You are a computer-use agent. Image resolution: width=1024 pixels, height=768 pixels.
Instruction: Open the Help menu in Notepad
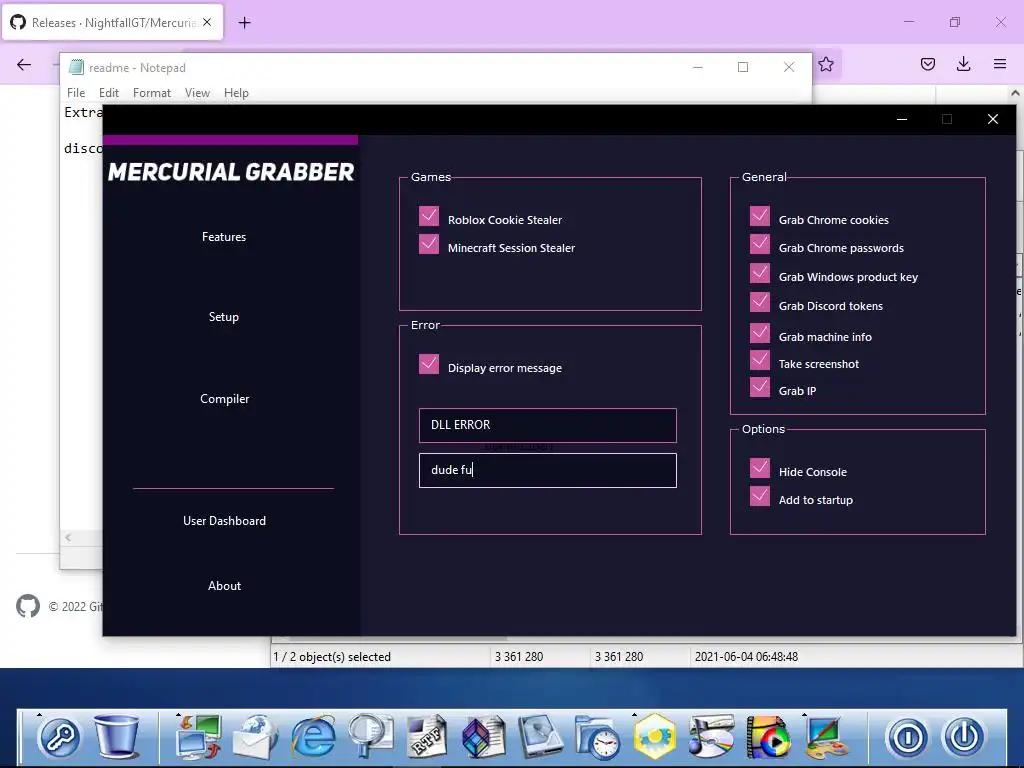tap(236, 93)
